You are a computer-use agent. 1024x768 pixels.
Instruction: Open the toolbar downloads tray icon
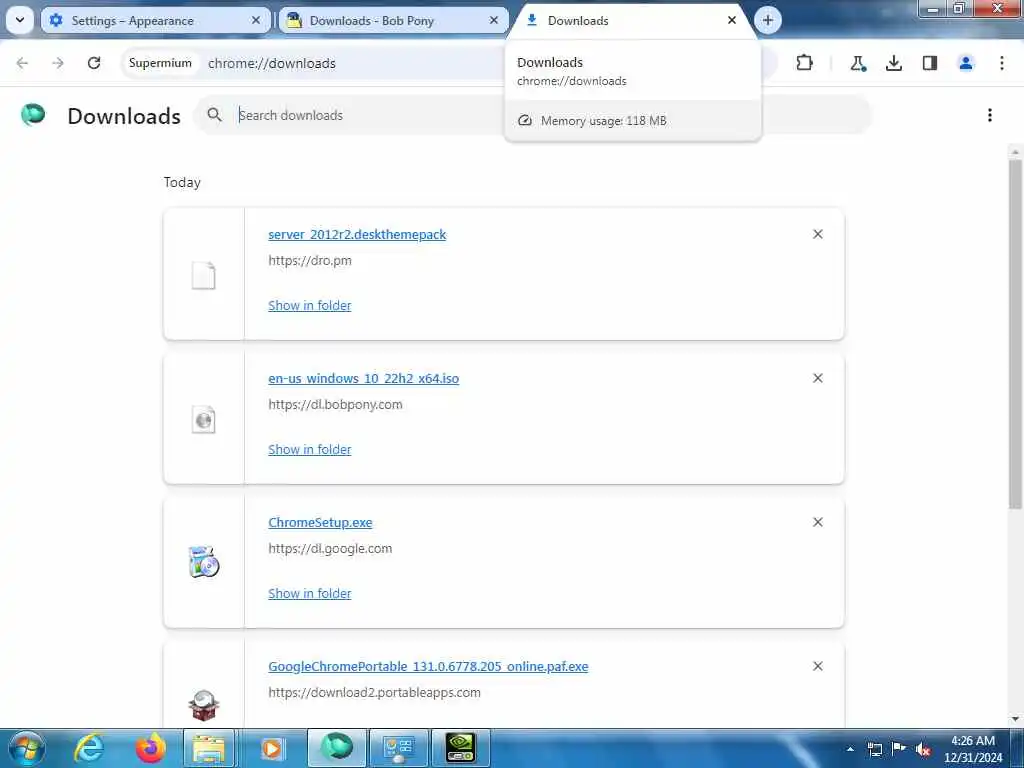click(x=893, y=63)
